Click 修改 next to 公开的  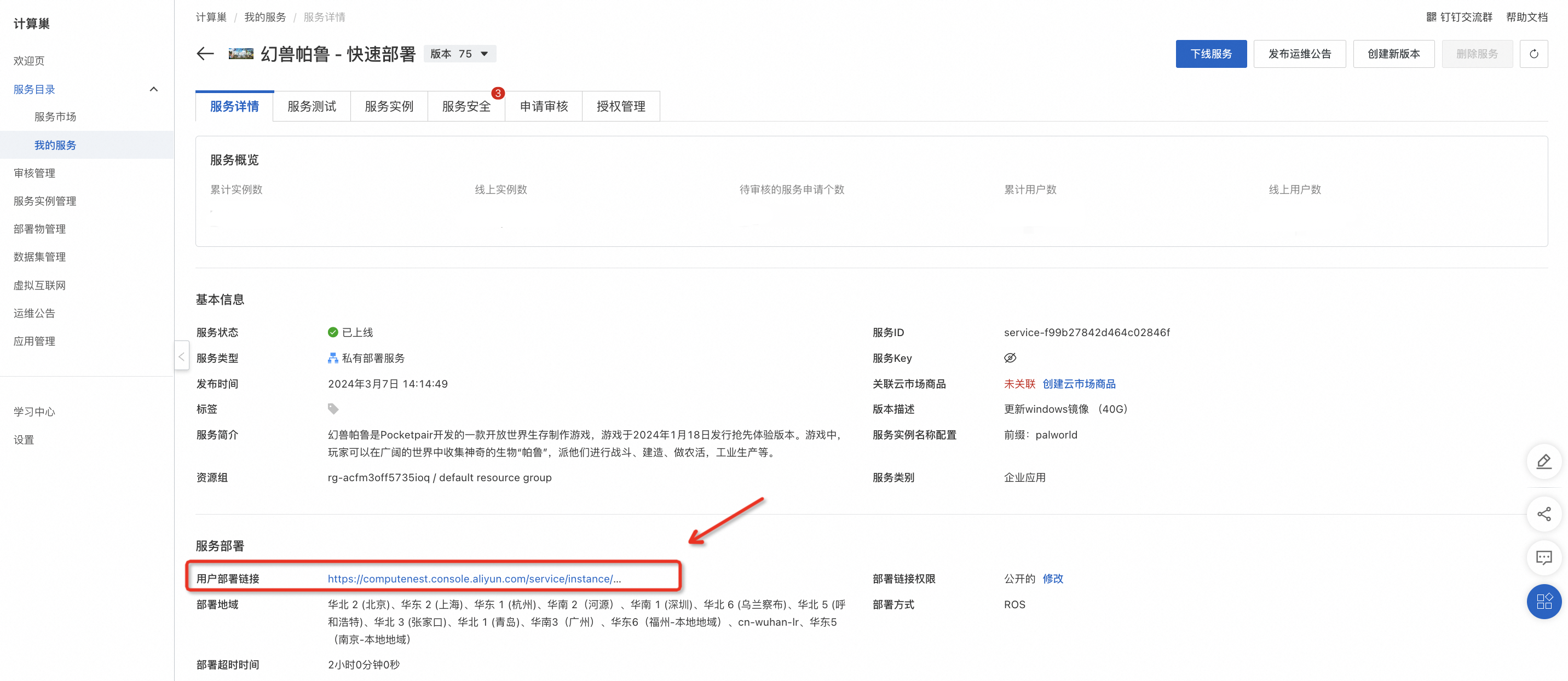(1052, 579)
